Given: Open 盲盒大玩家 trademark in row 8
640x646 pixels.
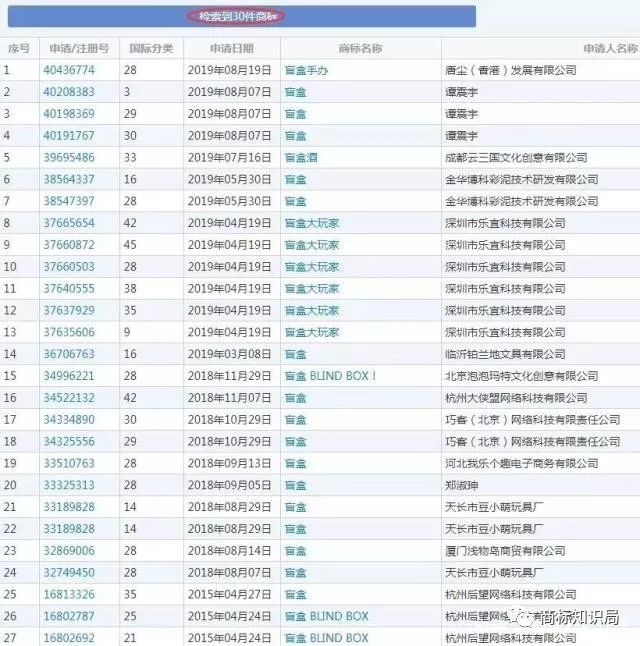Looking at the screenshot, I should pos(312,223).
